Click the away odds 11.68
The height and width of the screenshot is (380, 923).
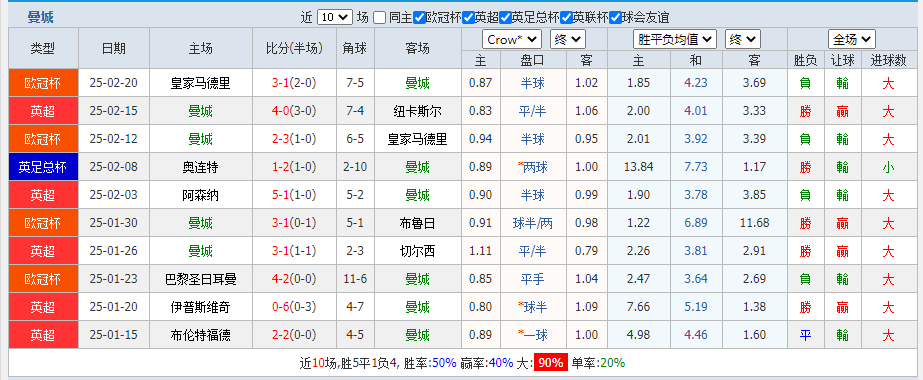[755, 224]
